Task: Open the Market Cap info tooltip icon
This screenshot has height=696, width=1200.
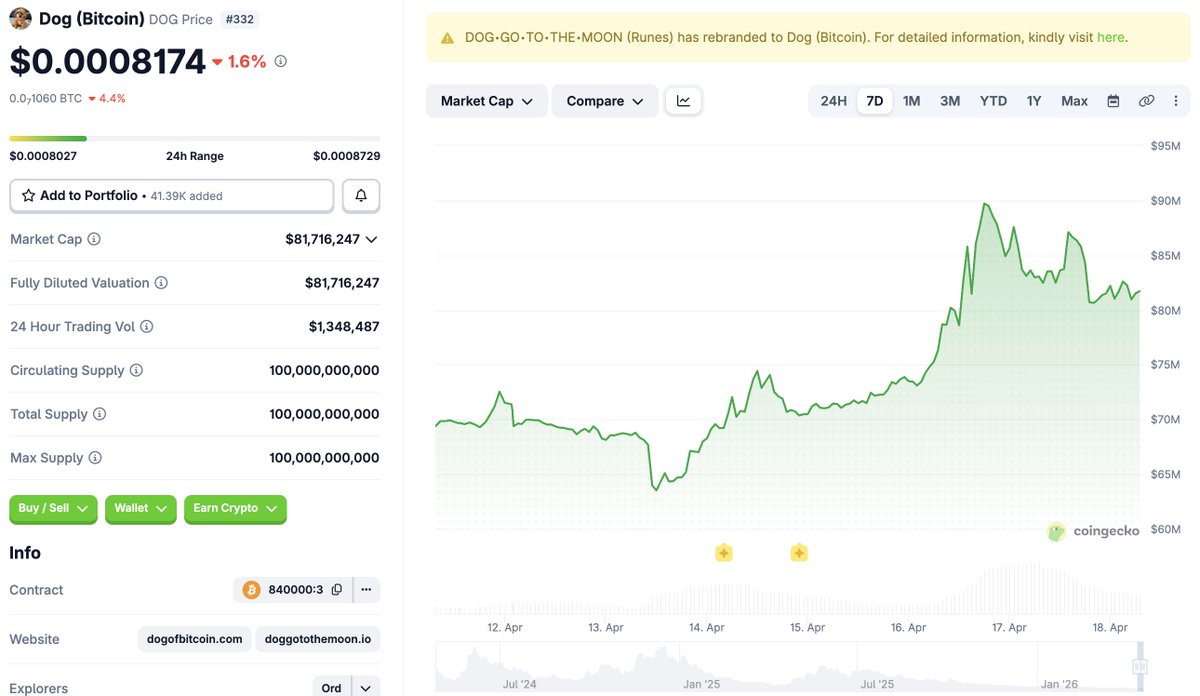Action: 94,240
